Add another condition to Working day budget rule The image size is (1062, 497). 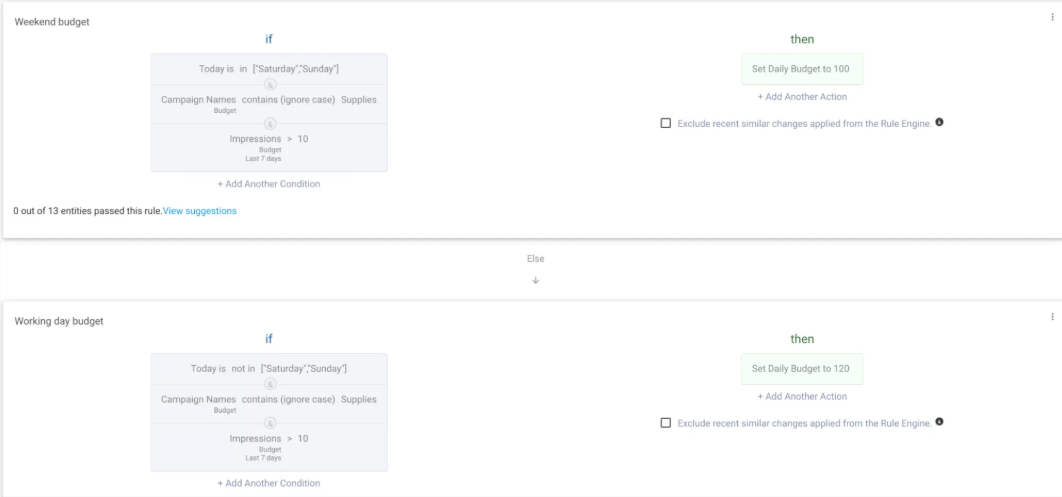click(269, 483)
